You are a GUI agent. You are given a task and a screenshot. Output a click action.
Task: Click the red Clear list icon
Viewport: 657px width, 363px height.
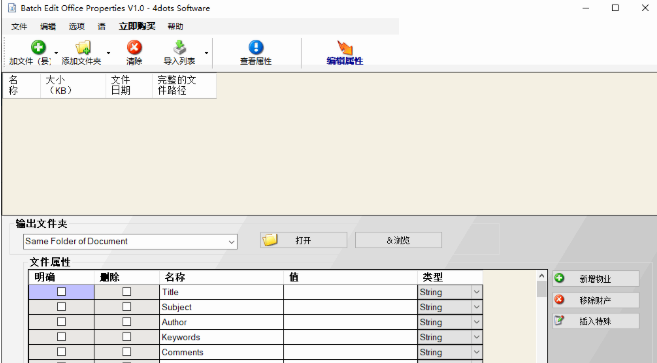tap(134, 47)
